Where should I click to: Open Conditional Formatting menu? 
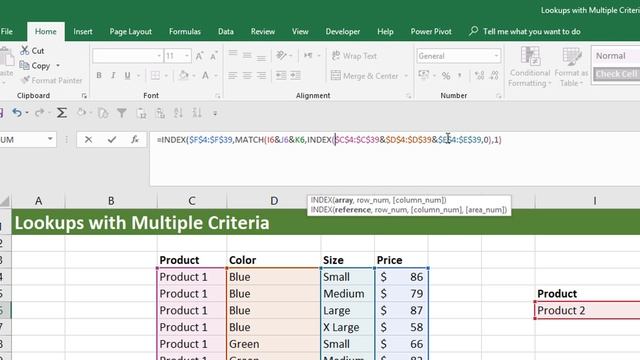tap(530, 67)
